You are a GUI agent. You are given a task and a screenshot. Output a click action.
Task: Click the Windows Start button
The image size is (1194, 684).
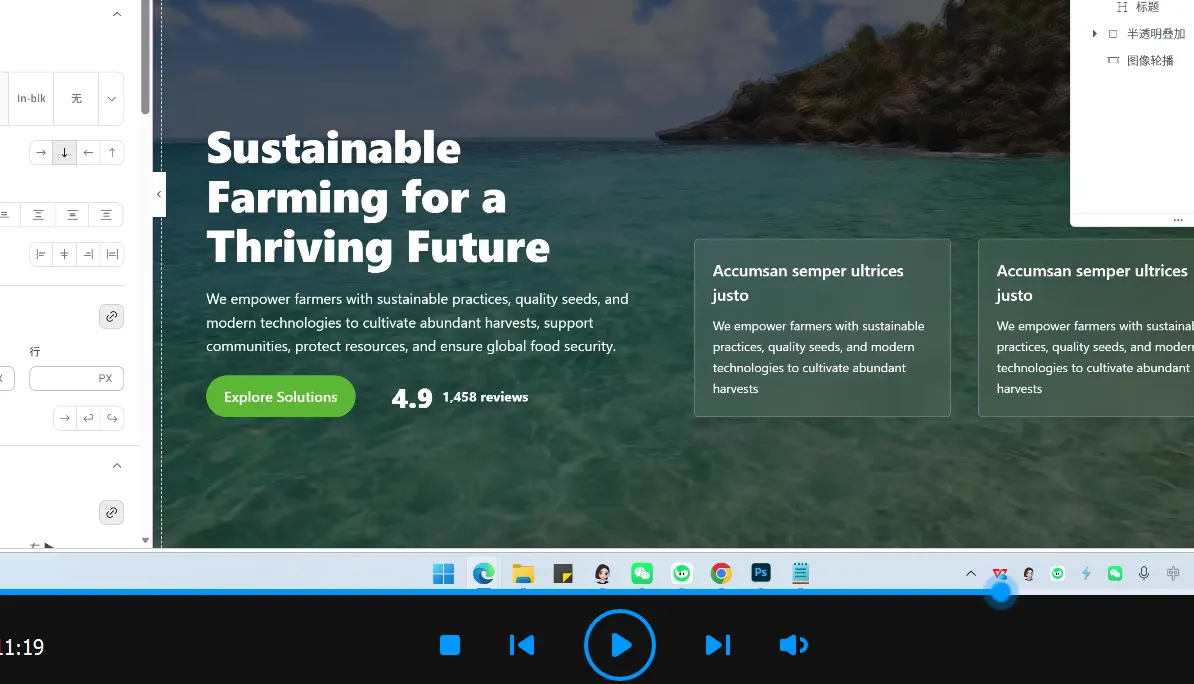pos(443,573)
